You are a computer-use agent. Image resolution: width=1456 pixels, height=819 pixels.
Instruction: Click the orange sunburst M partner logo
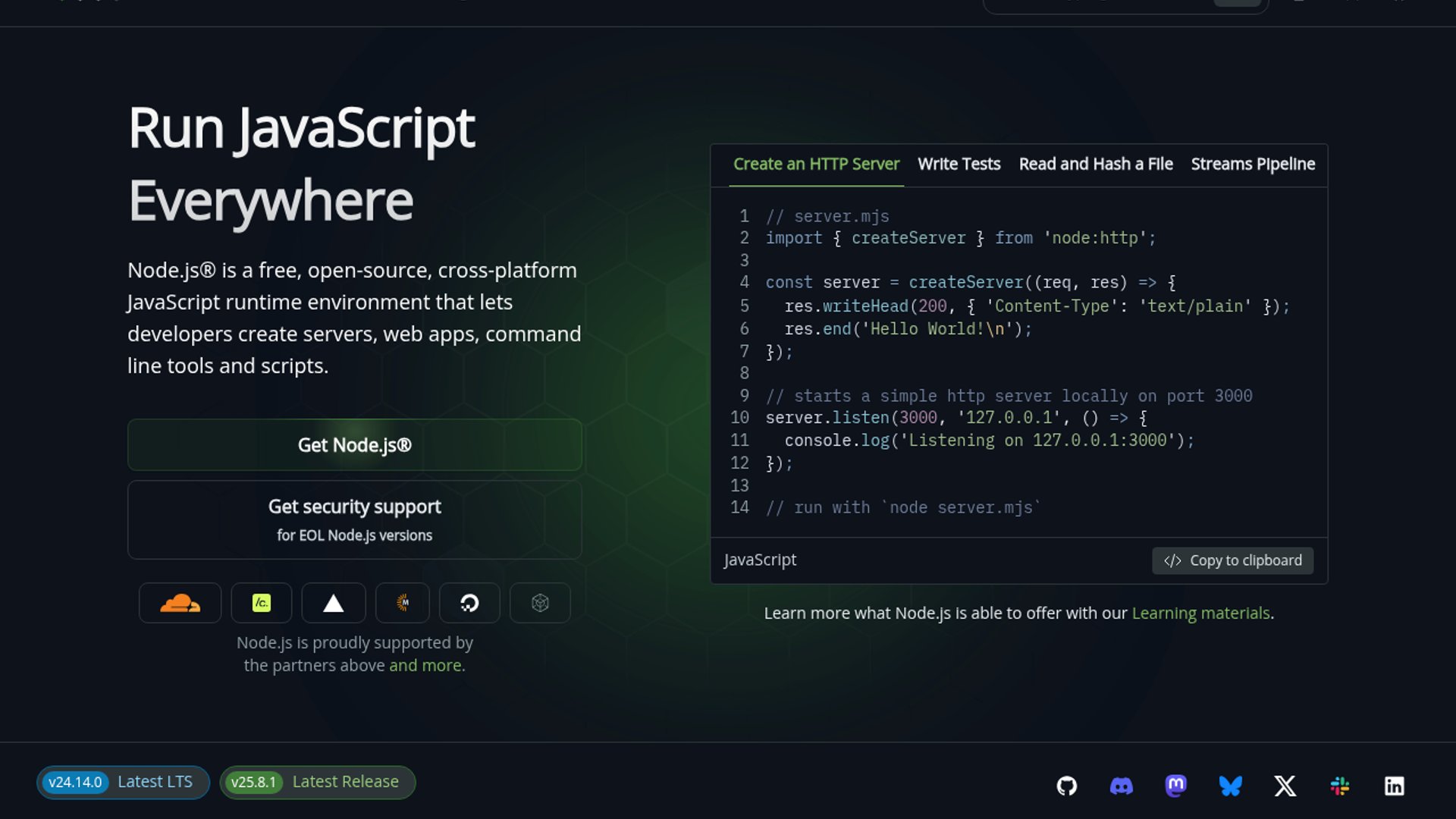(x=403, y=603)
